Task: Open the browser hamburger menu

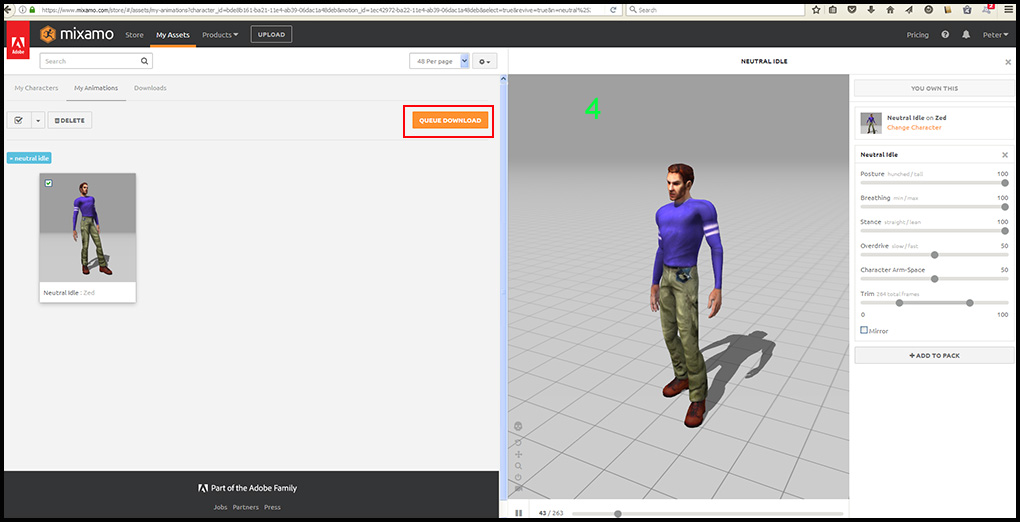Action: coord(1009,10)
